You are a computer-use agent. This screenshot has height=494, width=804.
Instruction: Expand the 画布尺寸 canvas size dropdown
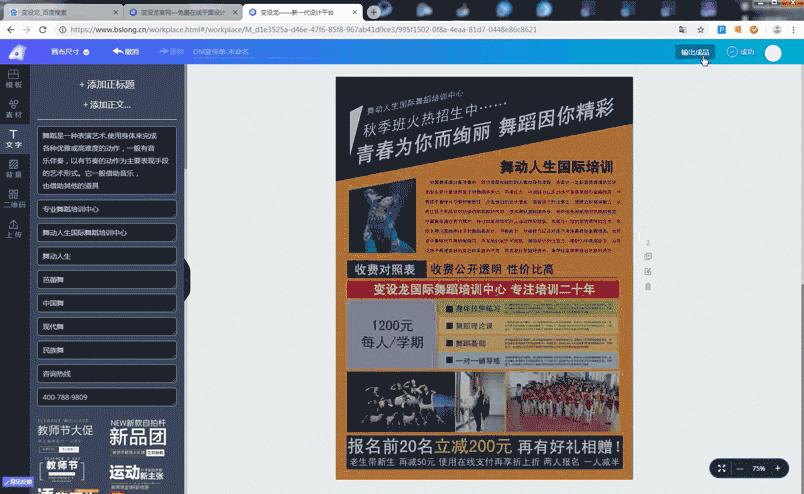pyautogui.click(x=70, y=52)
